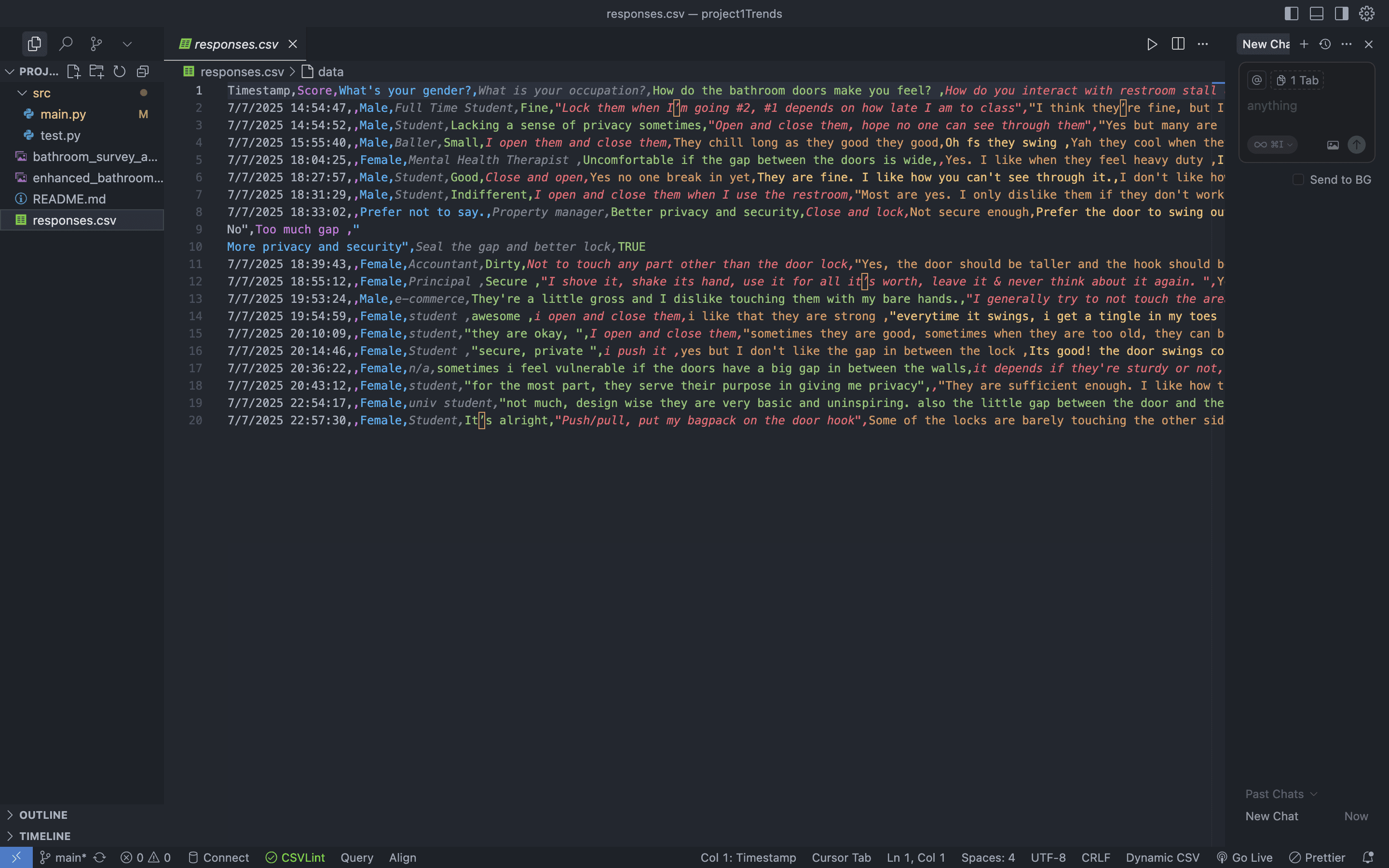Open main.py in the file tree
Image resolution: width=1389 pixels, height=868 pixels.
[63, 114]
